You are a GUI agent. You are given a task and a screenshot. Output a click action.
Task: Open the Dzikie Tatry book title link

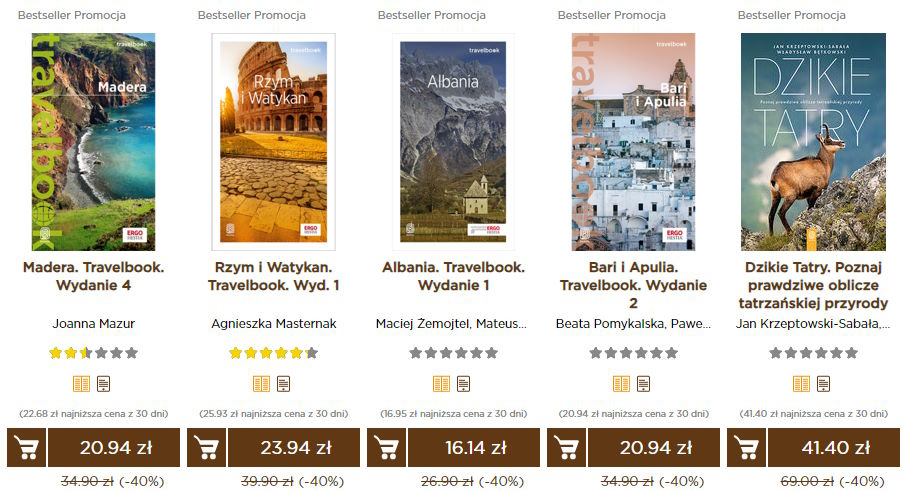click(x=813, y=285)
